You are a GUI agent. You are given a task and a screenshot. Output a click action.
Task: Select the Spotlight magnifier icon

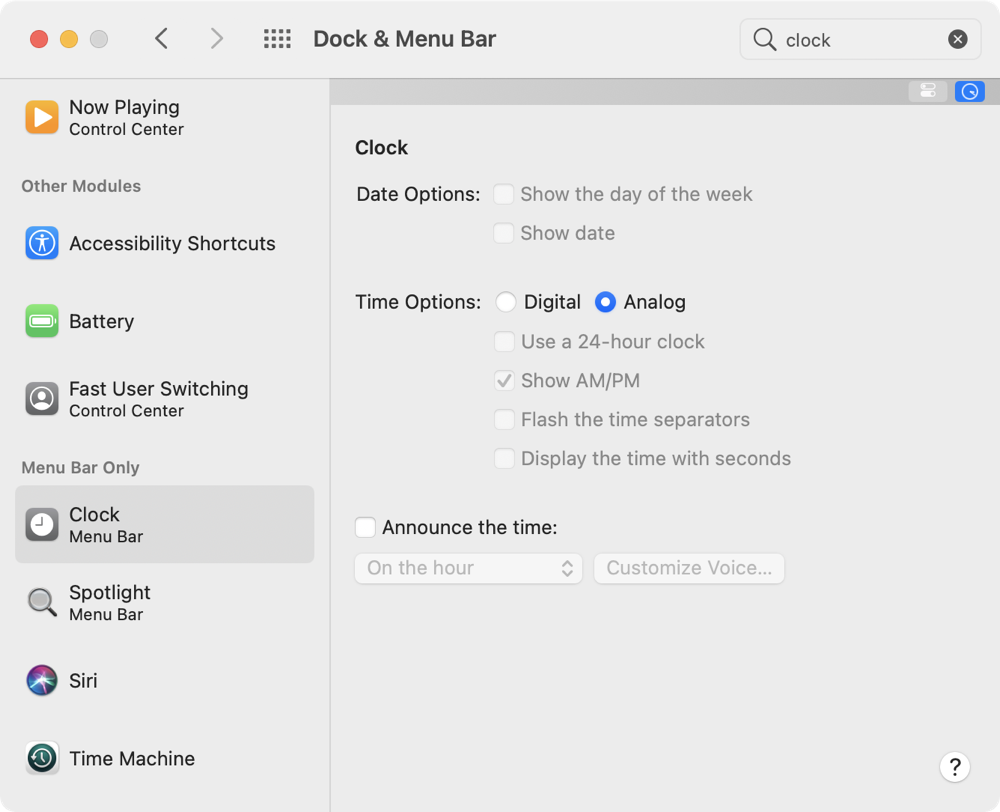pos(42,602)
